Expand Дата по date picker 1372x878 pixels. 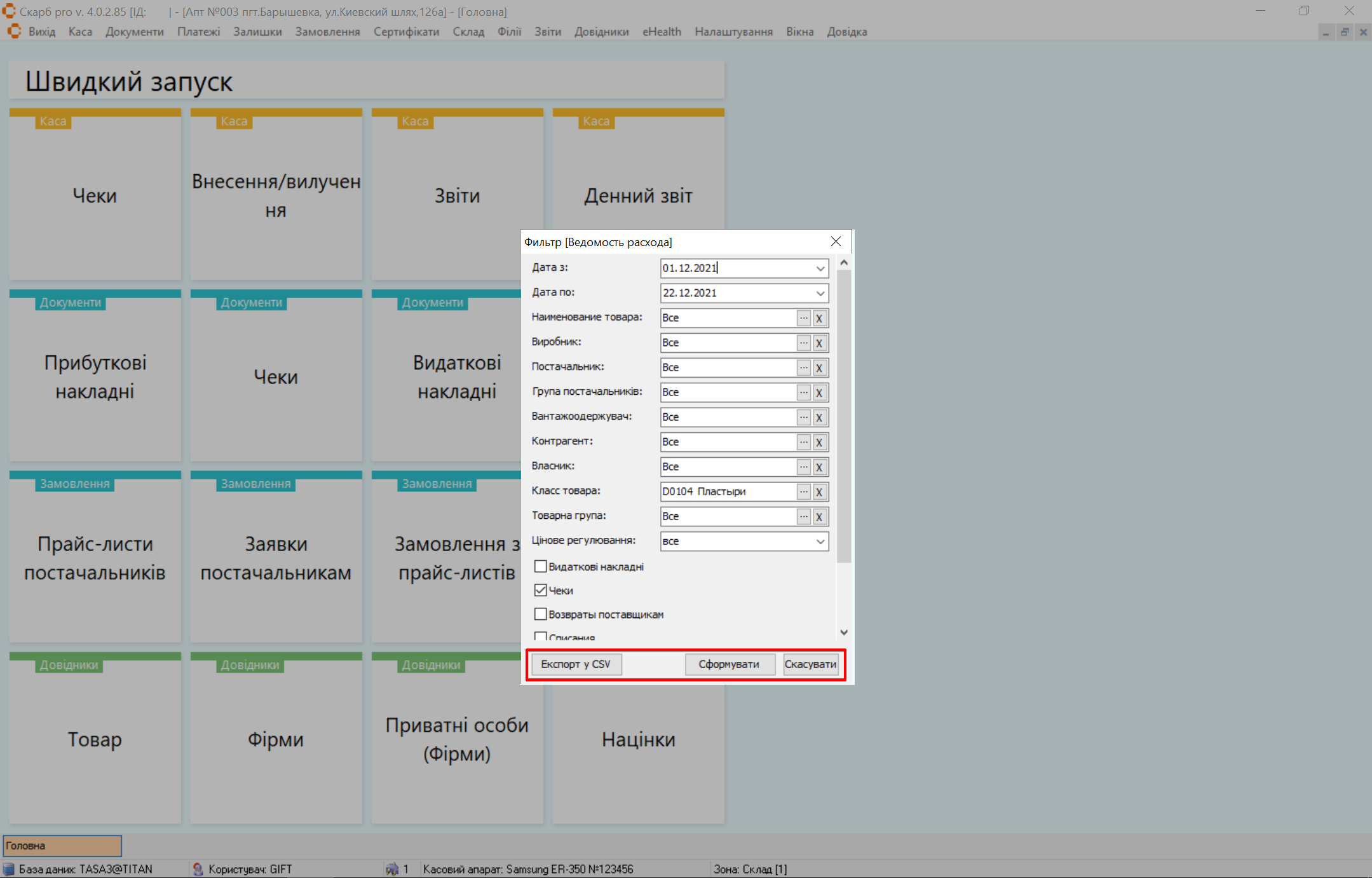(820, 293)
